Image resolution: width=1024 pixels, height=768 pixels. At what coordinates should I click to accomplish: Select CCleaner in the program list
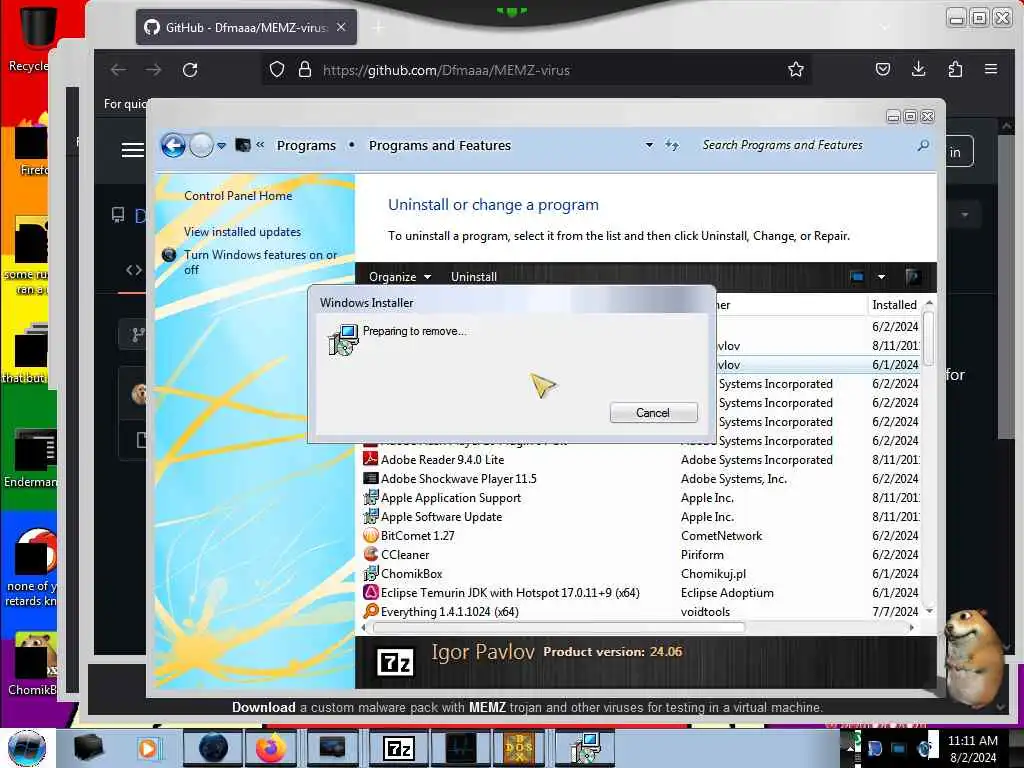(405, 554)
